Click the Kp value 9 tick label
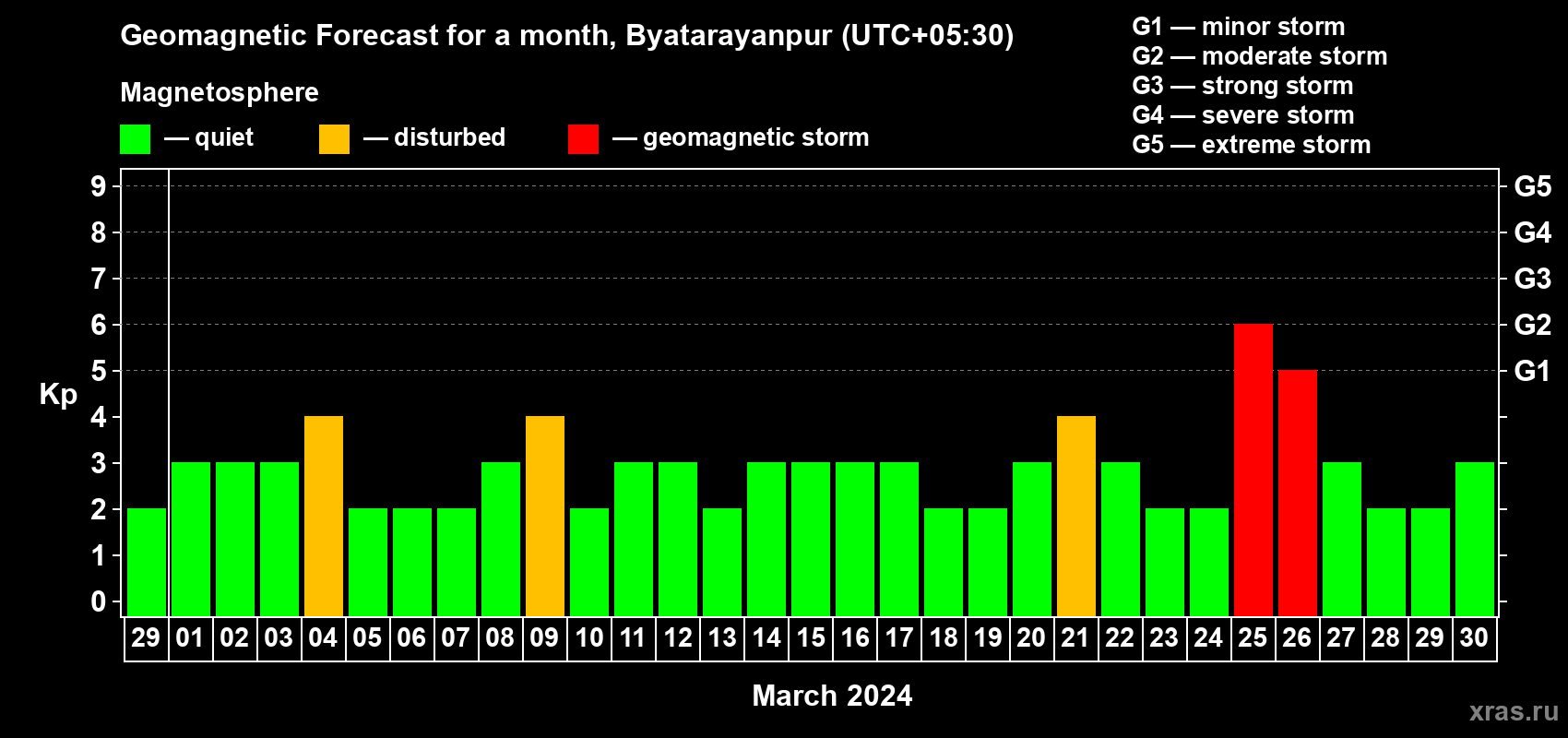 point(99,186)
